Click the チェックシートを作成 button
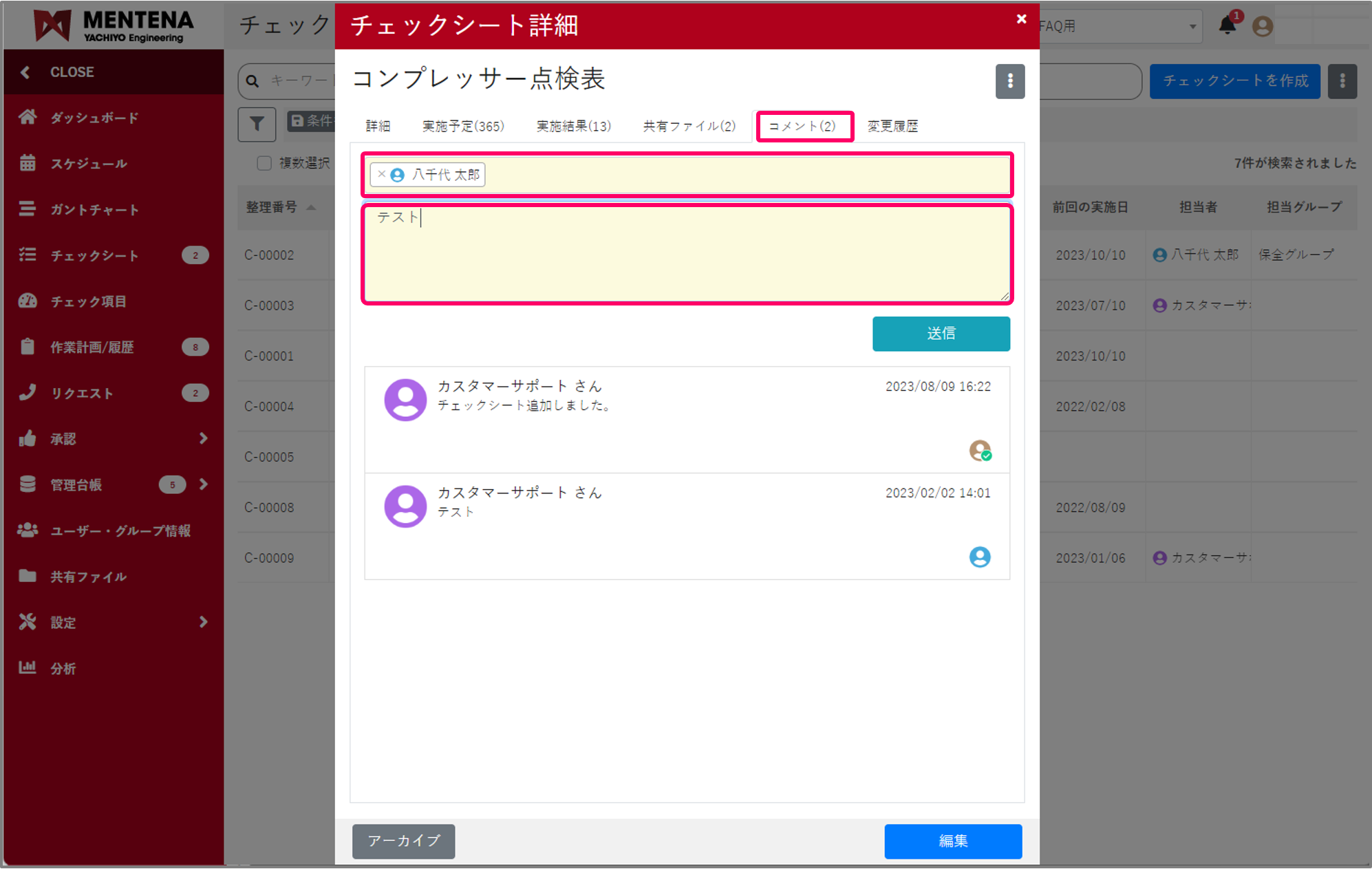Image resolution: width=1372 pixels, height=869 pixels. point(1234,81)
